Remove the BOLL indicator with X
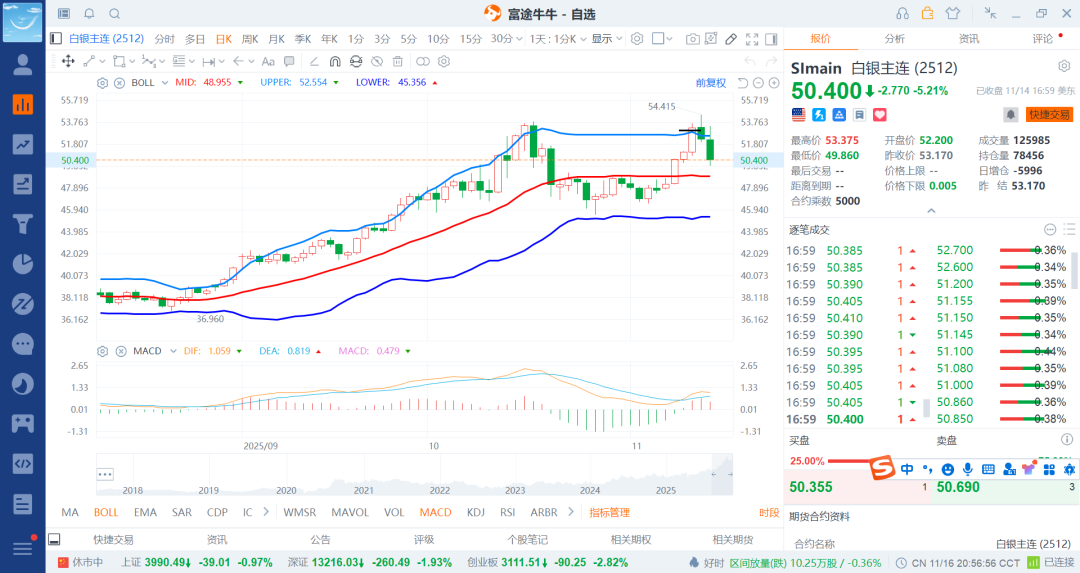 [119, 83]
